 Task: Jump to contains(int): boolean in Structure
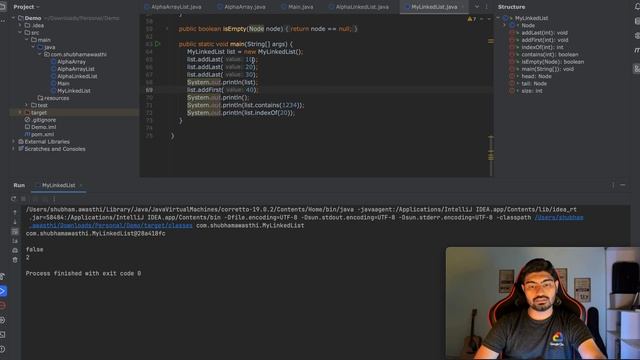(x=549, y=55)
